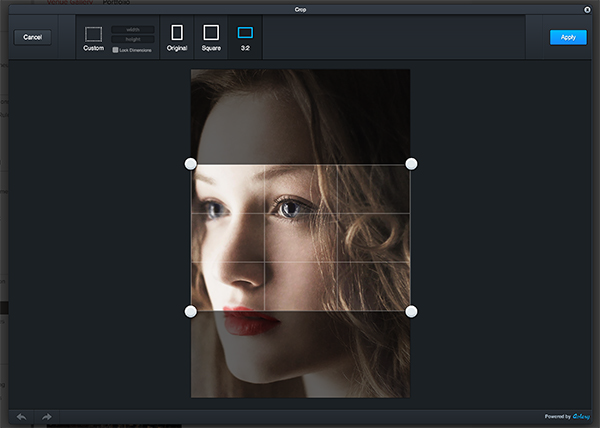Image resolution: width=600 pixels, height=428 pixels.
Task: Redo the last edit
Action: pos(47,417)
